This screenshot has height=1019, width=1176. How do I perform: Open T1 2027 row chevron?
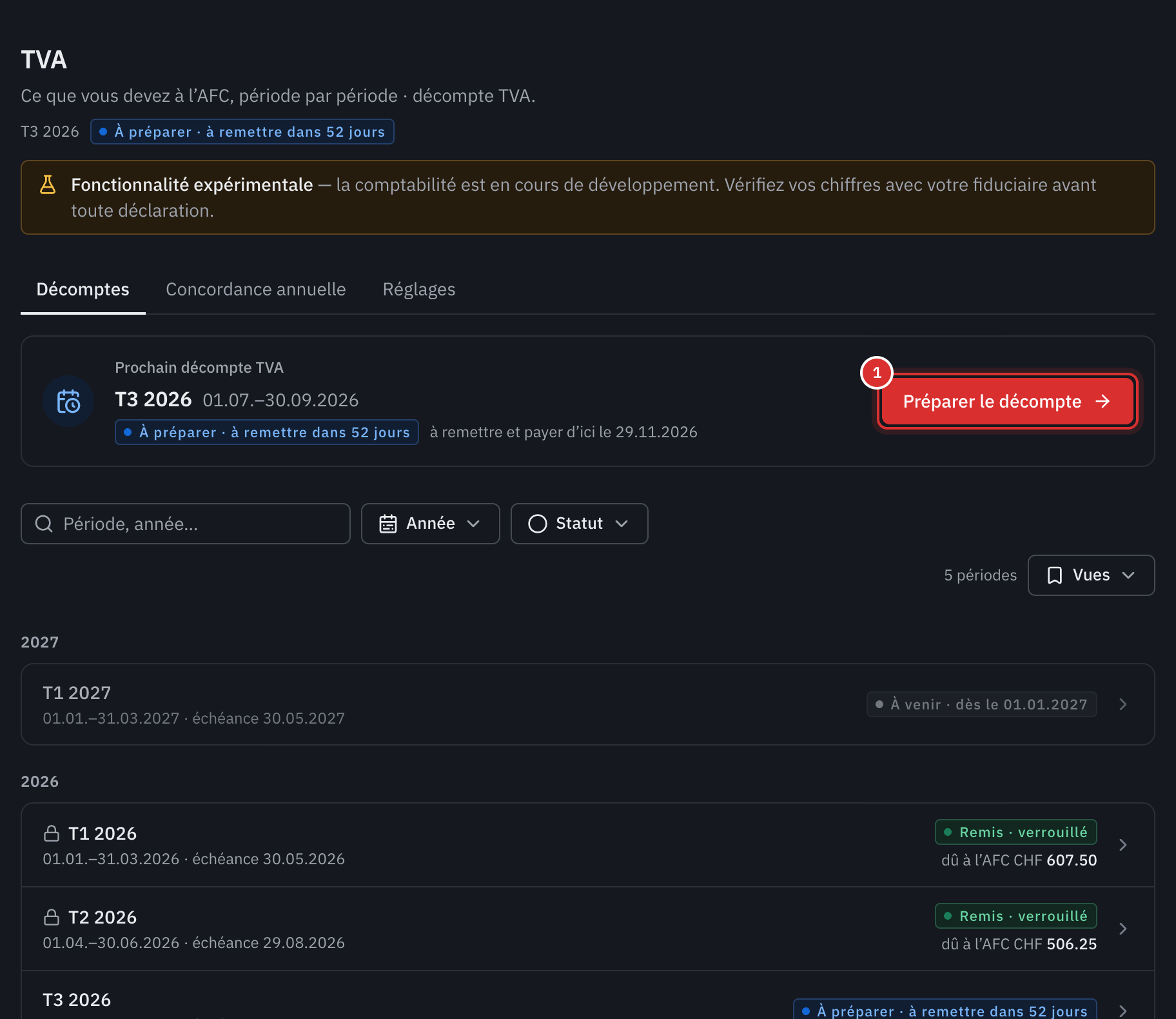1123,704
